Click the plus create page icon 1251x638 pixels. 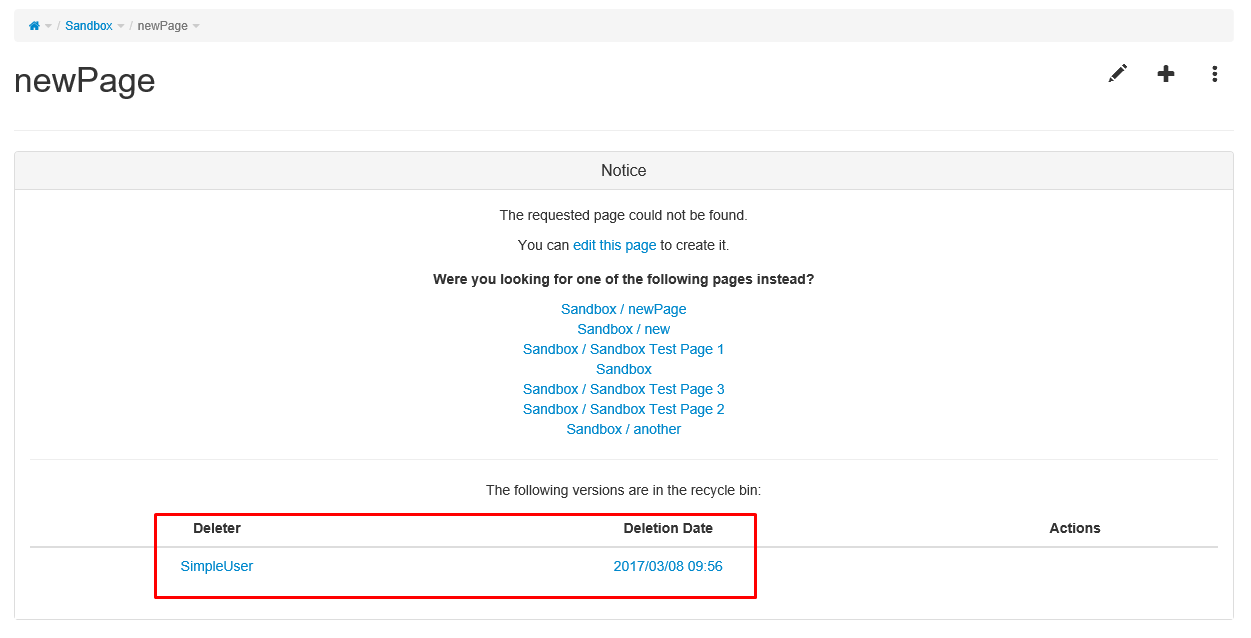[x=1166, y=74]
